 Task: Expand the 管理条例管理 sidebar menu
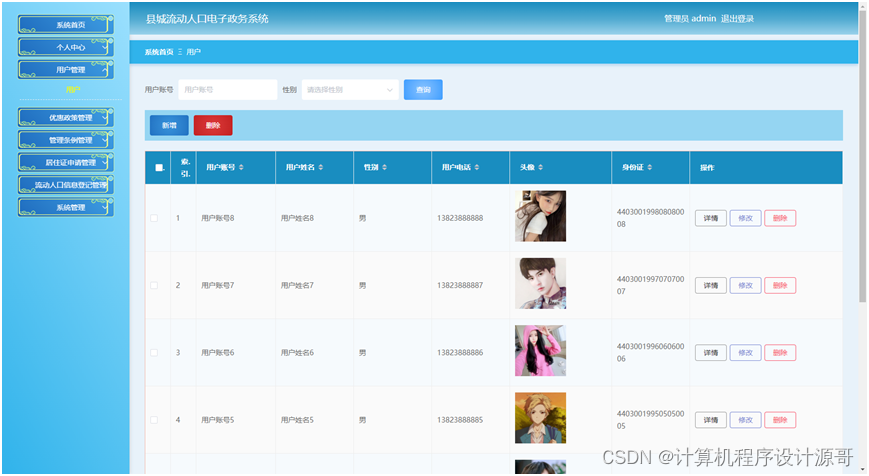coord(66,140)
